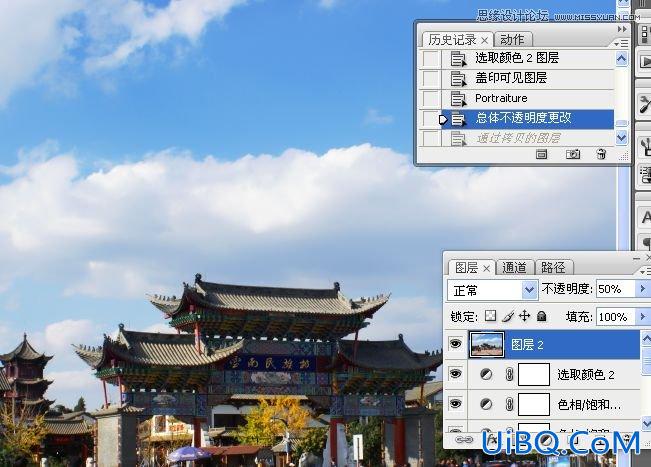
Task: Switch to the 动作 tab
Action: point(512,40)
